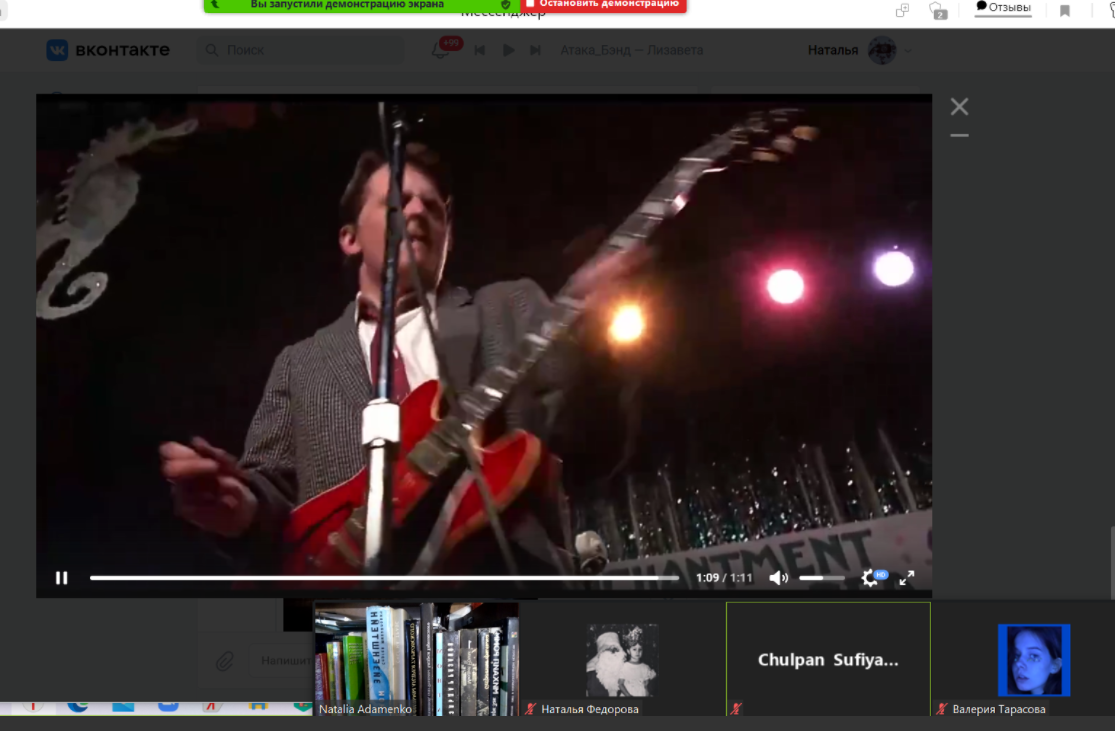Open the Mail taskbar icon
This screenshot has height=731, width=1115.
tap(123, 706)
